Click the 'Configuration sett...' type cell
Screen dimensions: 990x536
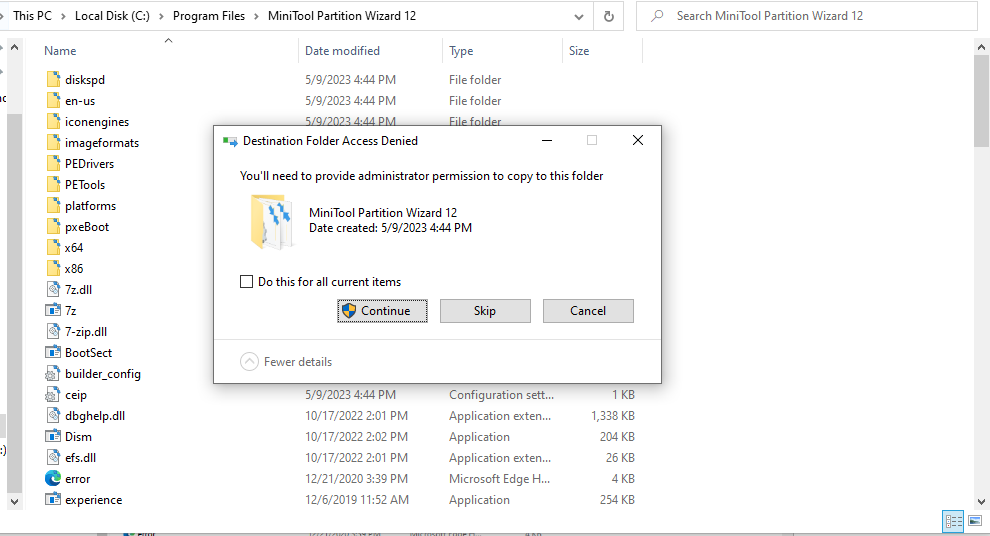(x=501, y=395)
